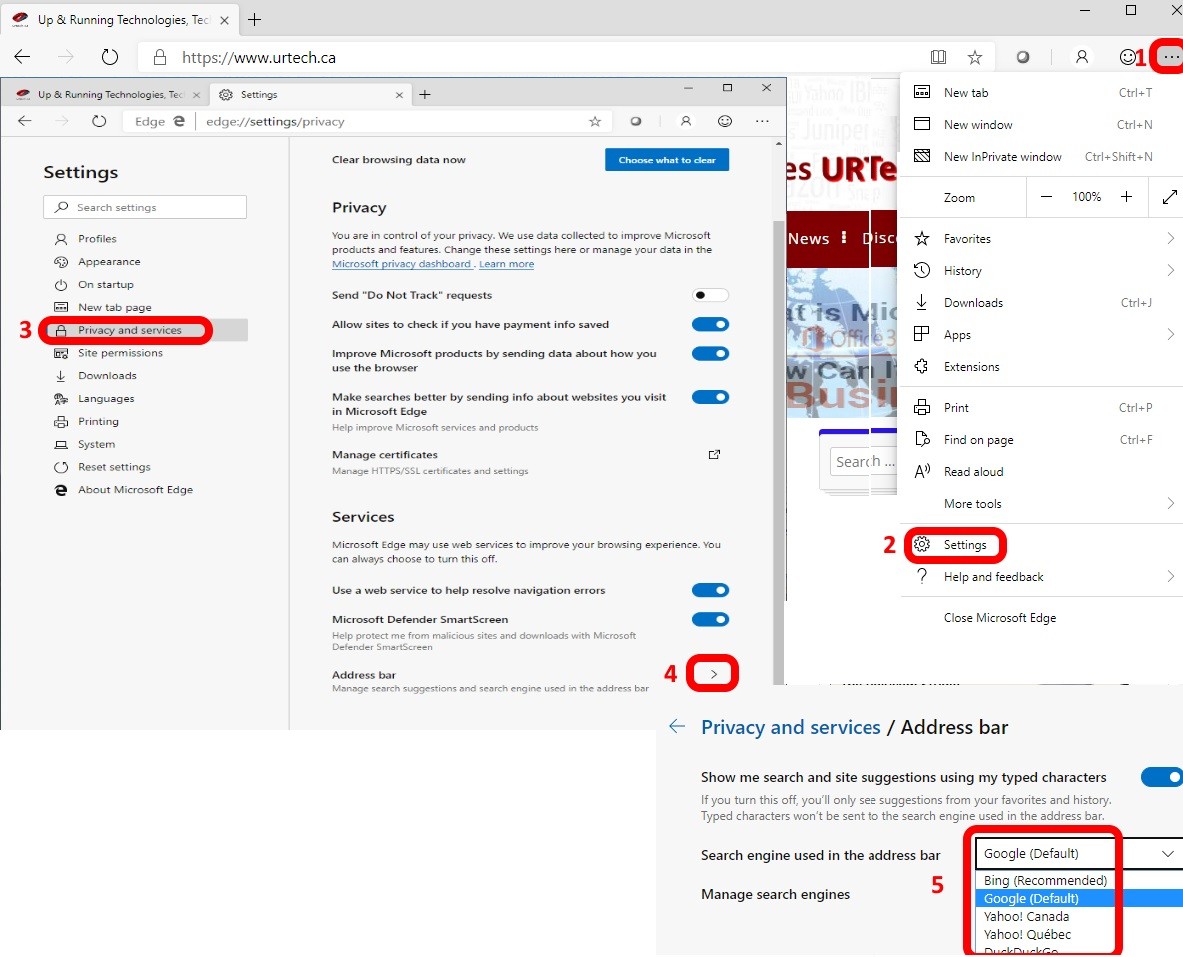Select Close Microsoft Edge menu entry
Screen dimensions: 1183x957
(999, 617)
